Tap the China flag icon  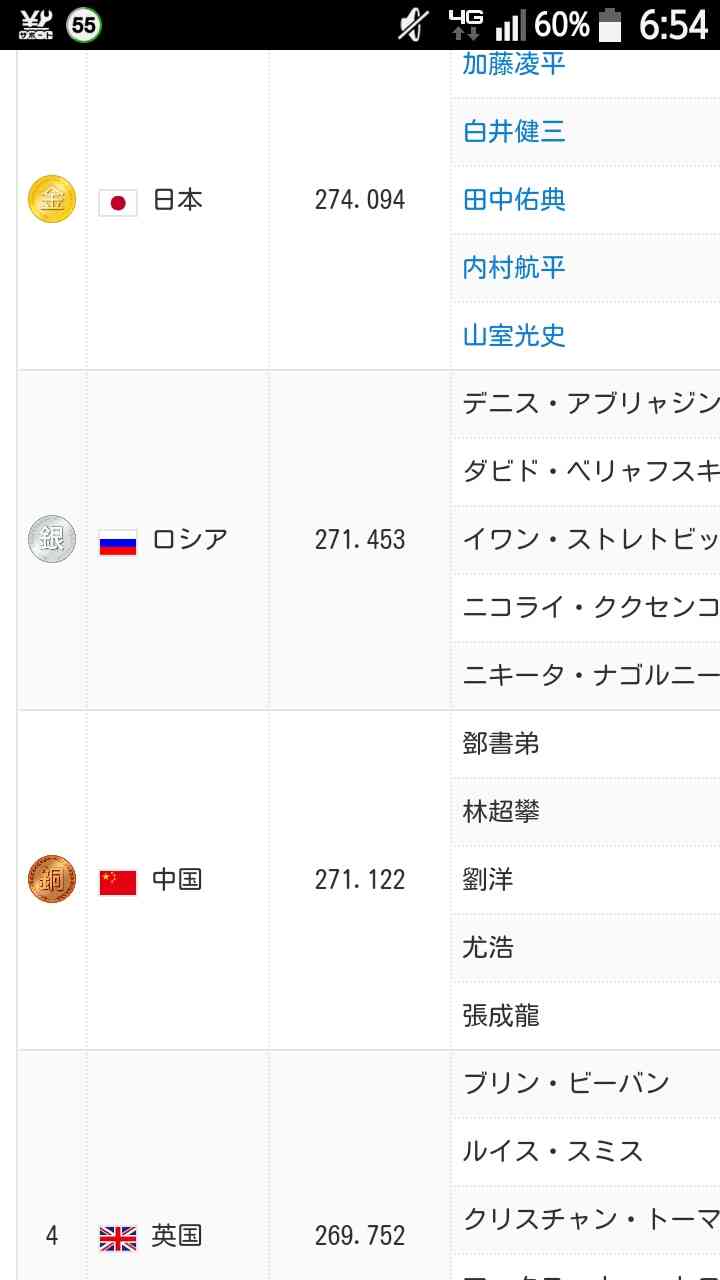118,882
